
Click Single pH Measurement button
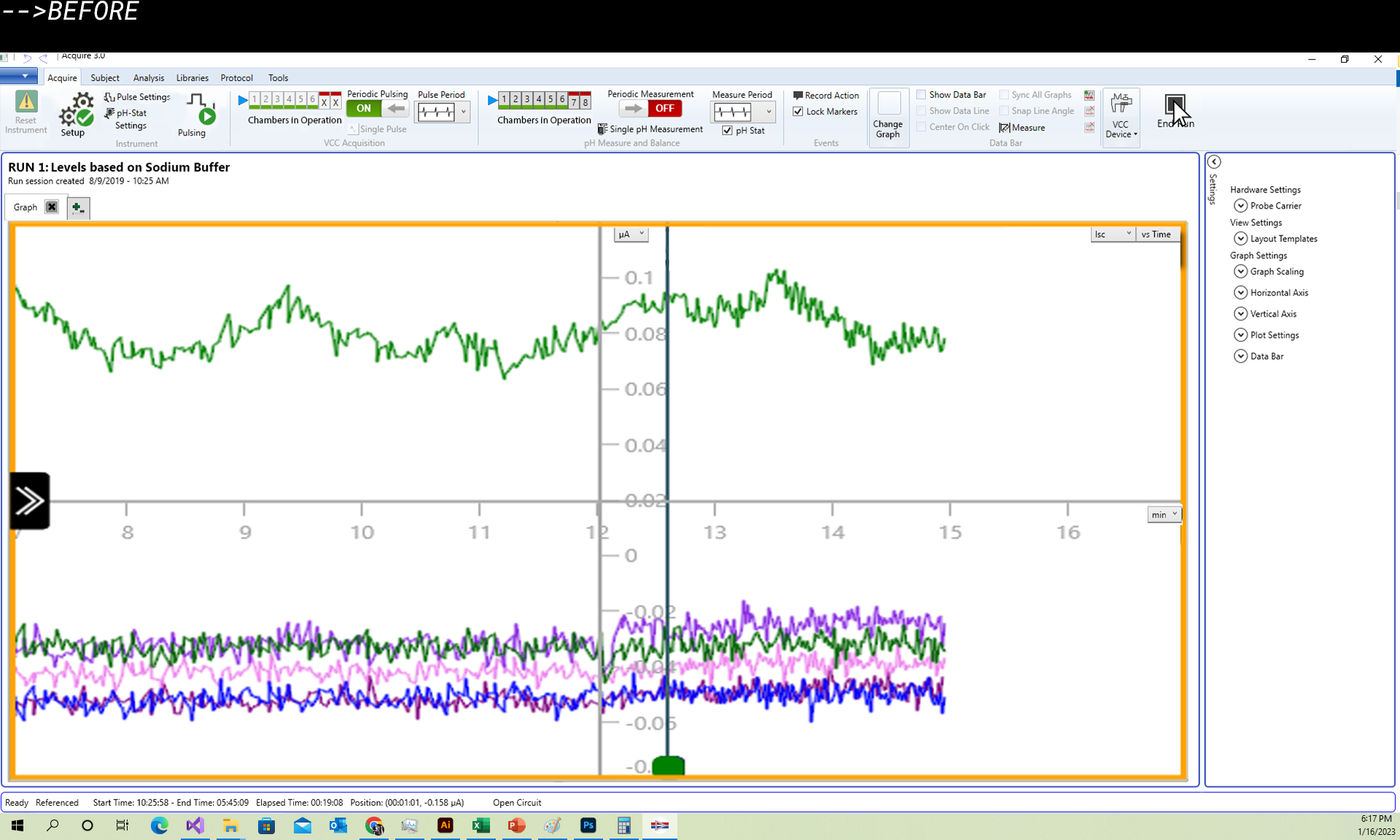click(650, 129)
